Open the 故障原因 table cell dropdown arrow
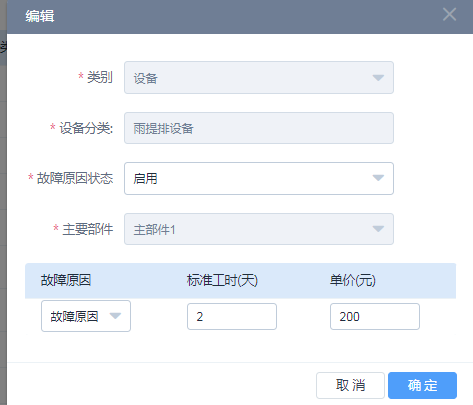The image size is (473, 405). [x=115, y=316]
